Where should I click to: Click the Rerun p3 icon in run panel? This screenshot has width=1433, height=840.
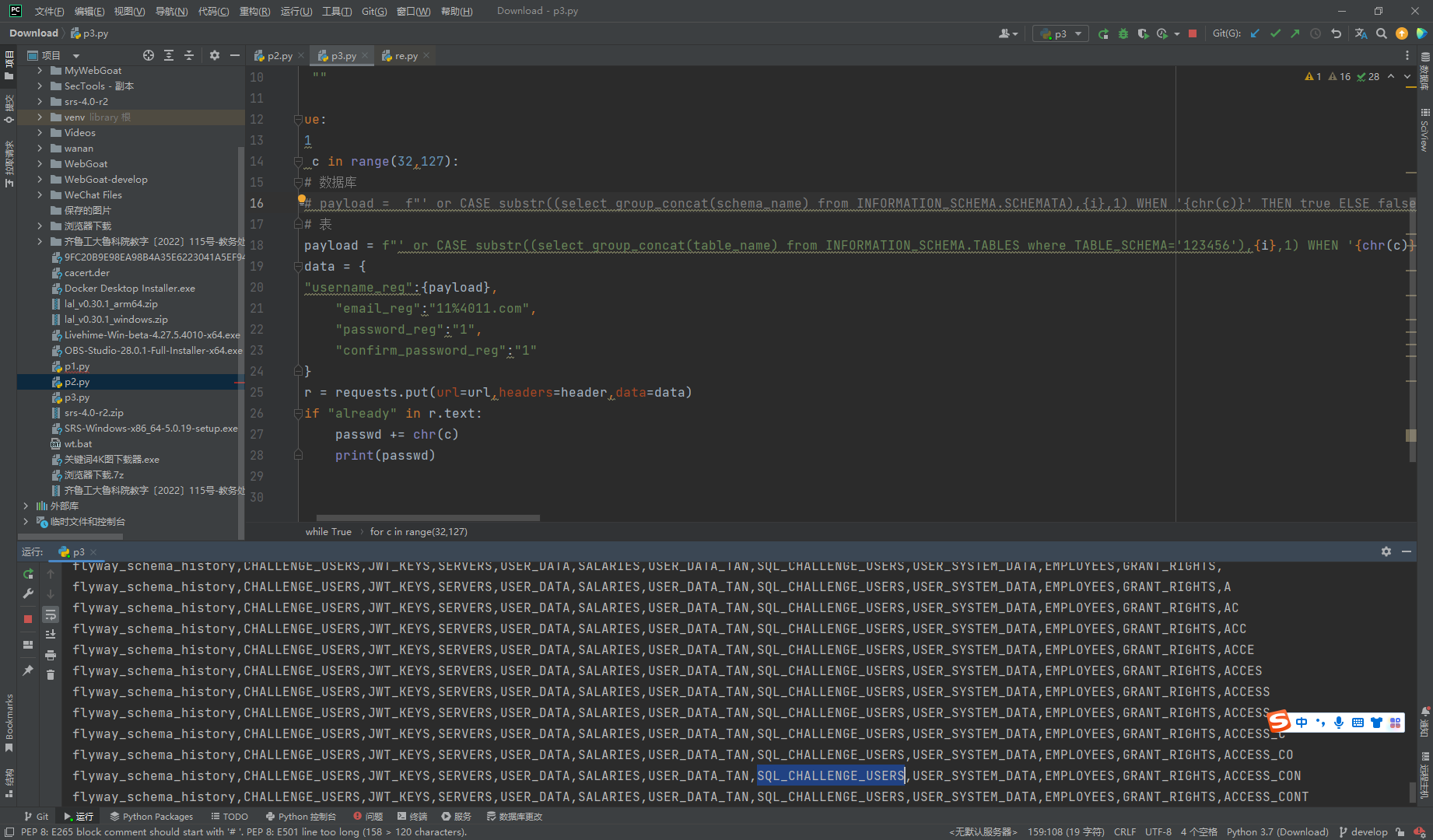(x=28, y=574)
